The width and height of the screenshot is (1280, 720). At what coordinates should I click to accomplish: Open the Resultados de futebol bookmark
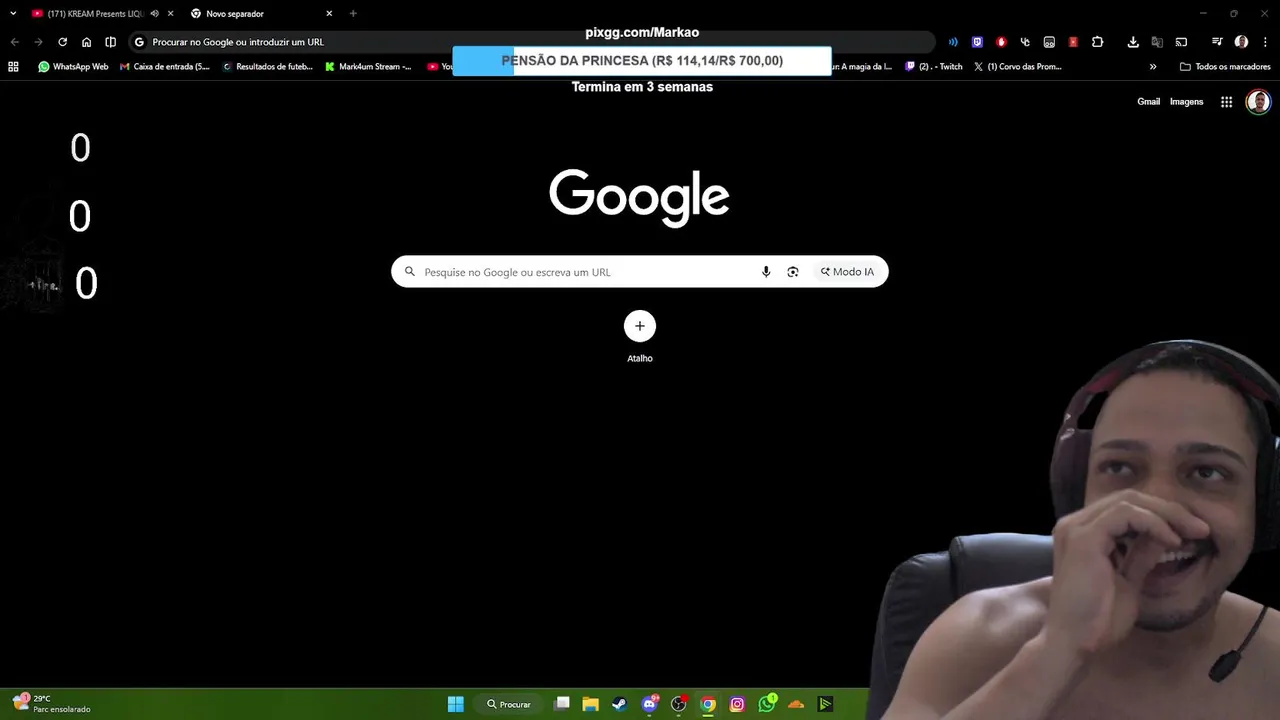click(x=267, y=67)
